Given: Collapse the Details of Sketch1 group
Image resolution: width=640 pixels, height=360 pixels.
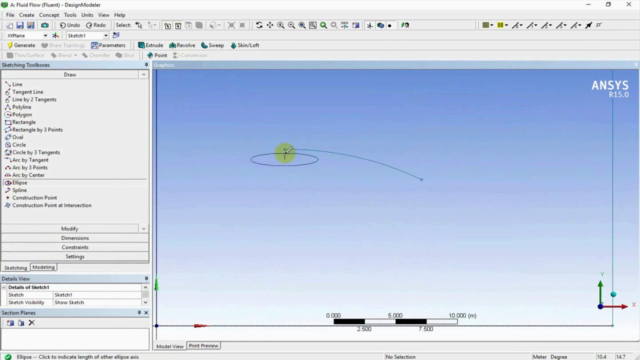Looking at the screenshot, I should pyautogui.click(x=4, y=287).
